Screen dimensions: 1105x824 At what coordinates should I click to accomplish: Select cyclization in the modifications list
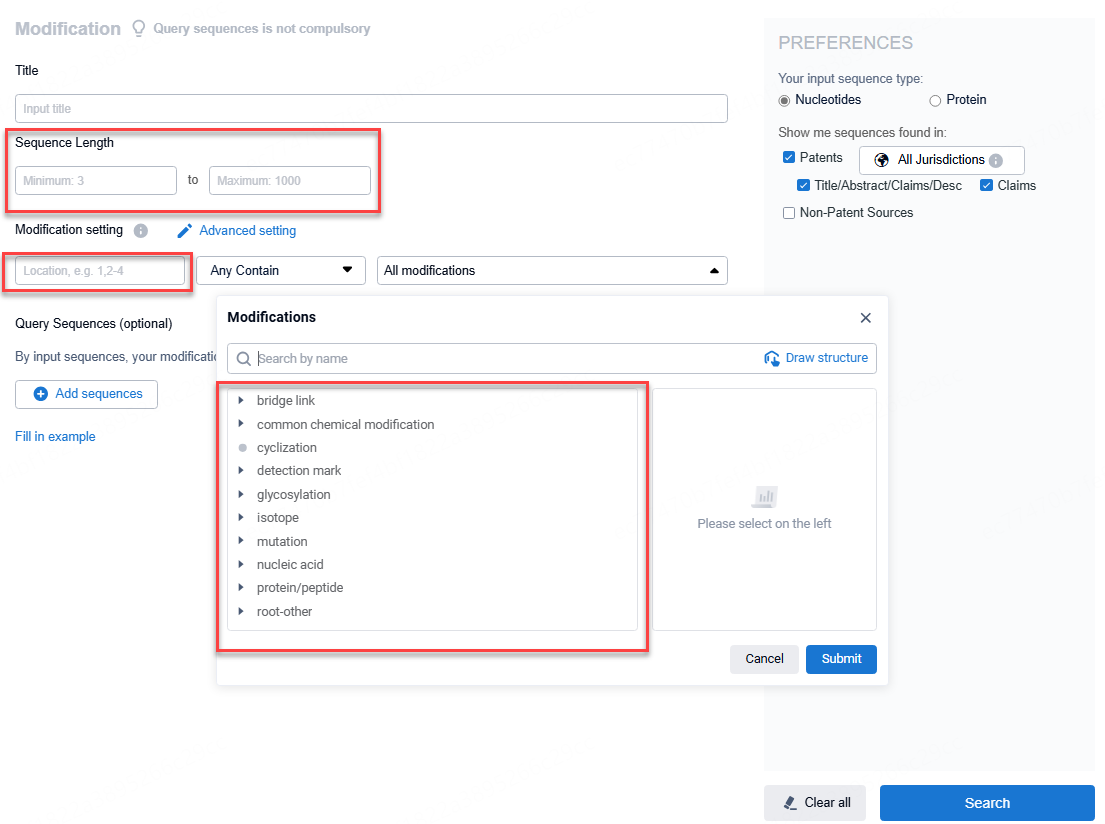(286, 448)
